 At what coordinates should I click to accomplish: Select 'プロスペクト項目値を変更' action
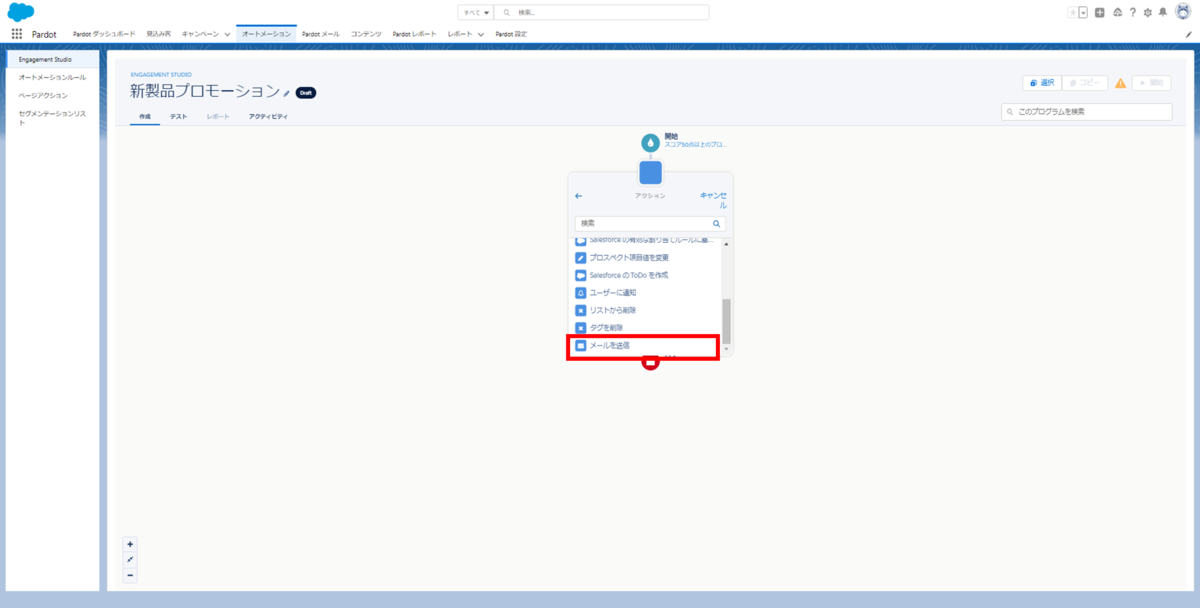[x=648, y=258]
